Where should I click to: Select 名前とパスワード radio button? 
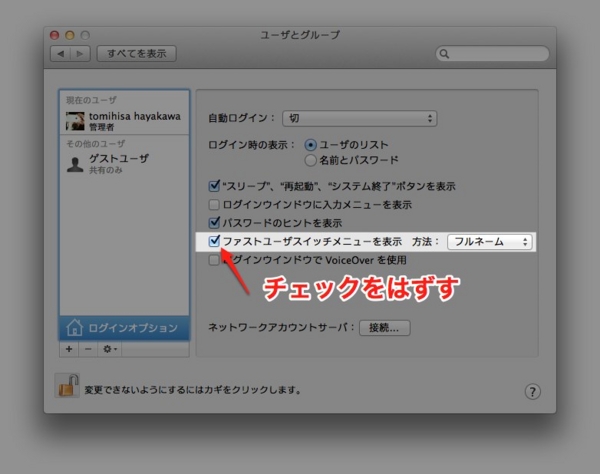tap(310, 160)
